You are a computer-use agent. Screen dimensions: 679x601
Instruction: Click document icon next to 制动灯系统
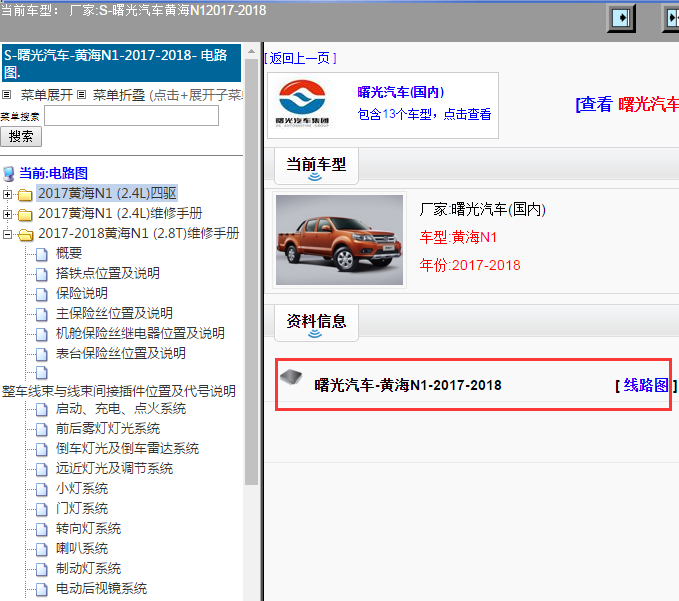click(42, 569)
